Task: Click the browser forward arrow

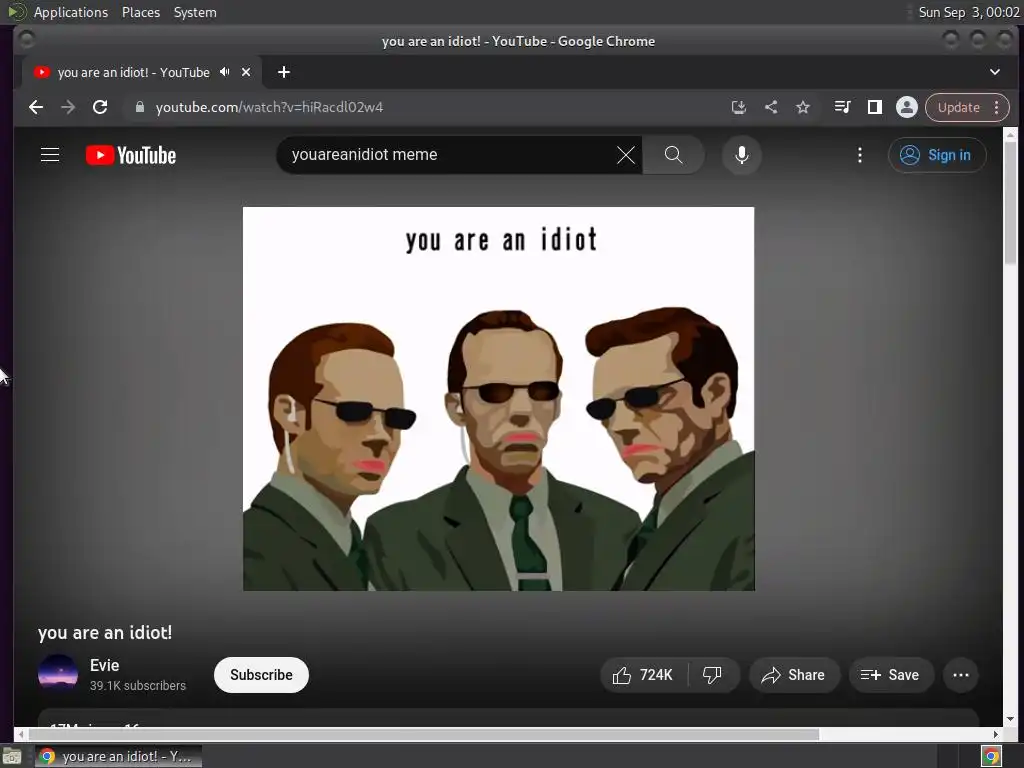Action: point(68,107)
